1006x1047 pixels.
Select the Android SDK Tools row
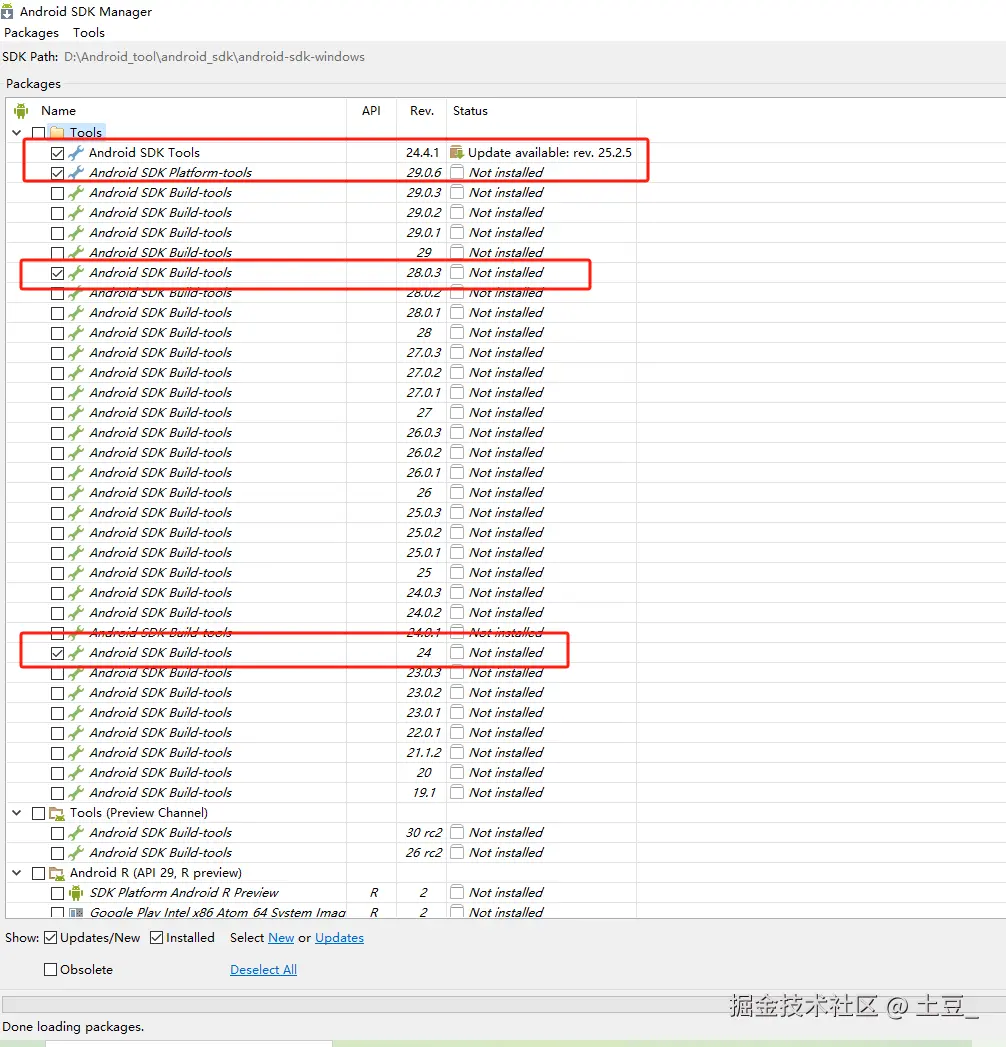pos(322,152)
